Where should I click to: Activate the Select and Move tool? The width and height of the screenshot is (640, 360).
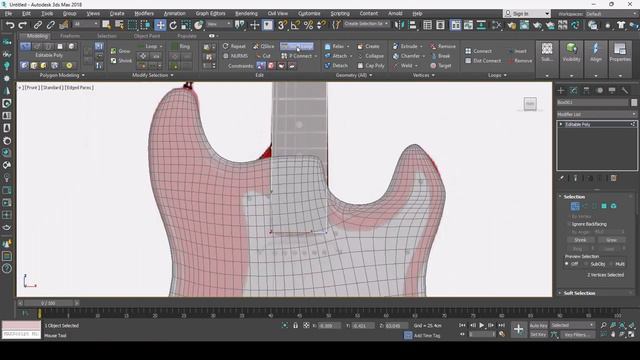[160, 25]
